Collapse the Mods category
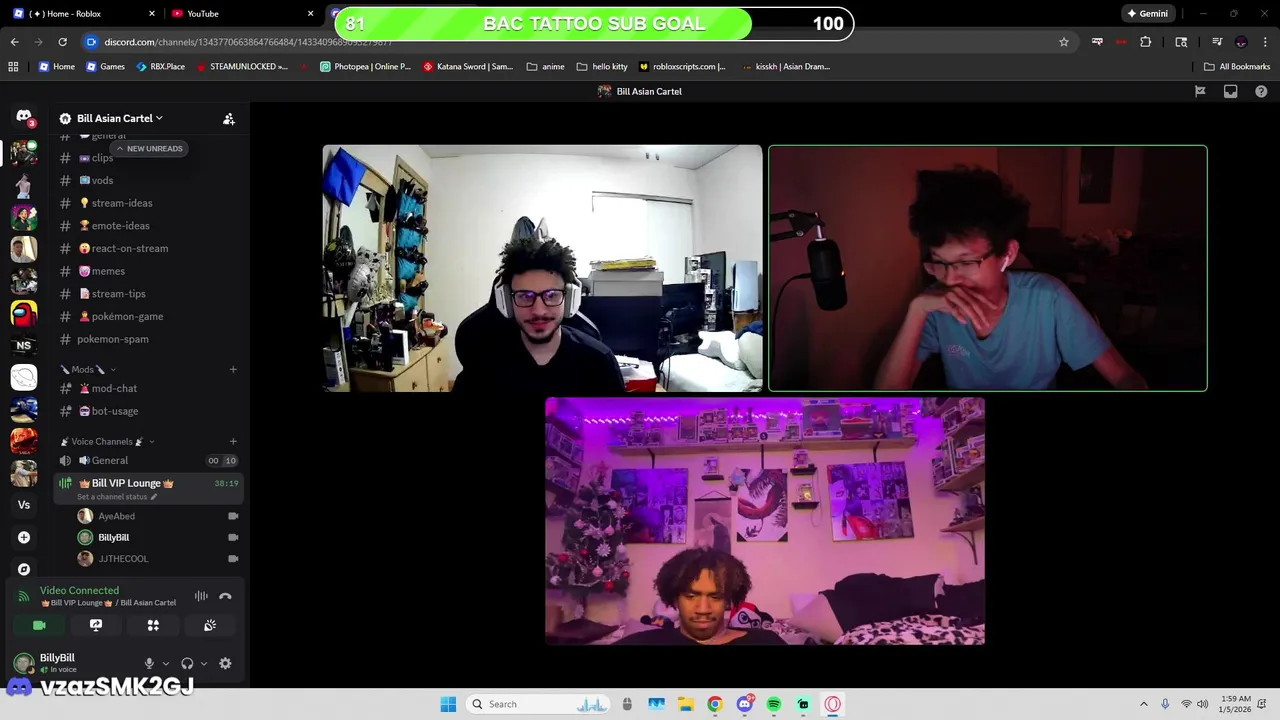Screen dimensions: 1280x720 point(87,369)
